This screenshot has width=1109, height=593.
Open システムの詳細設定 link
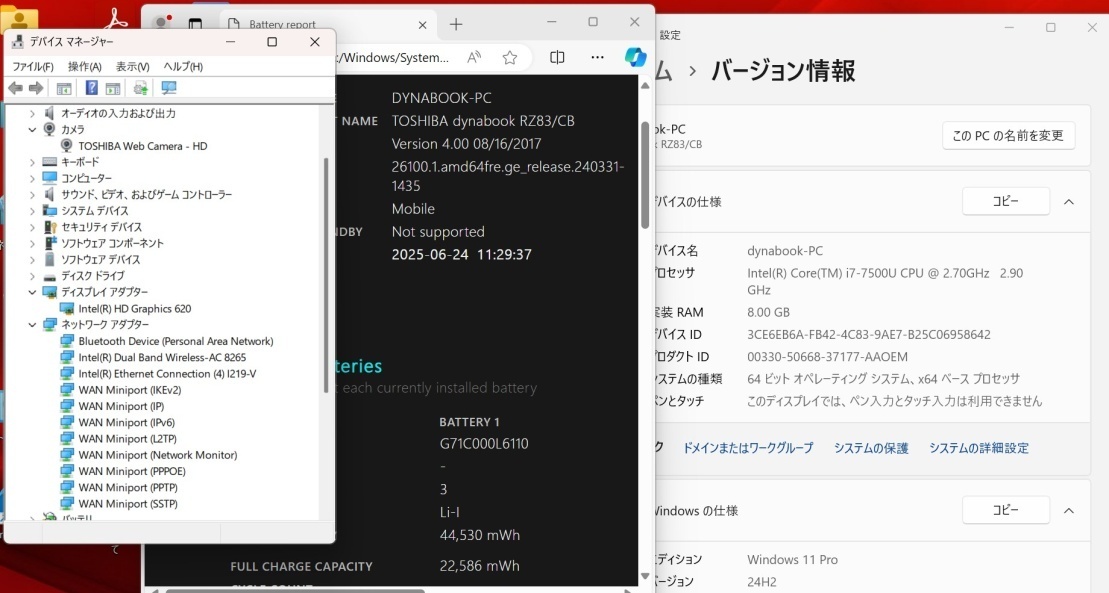point(979,448)
